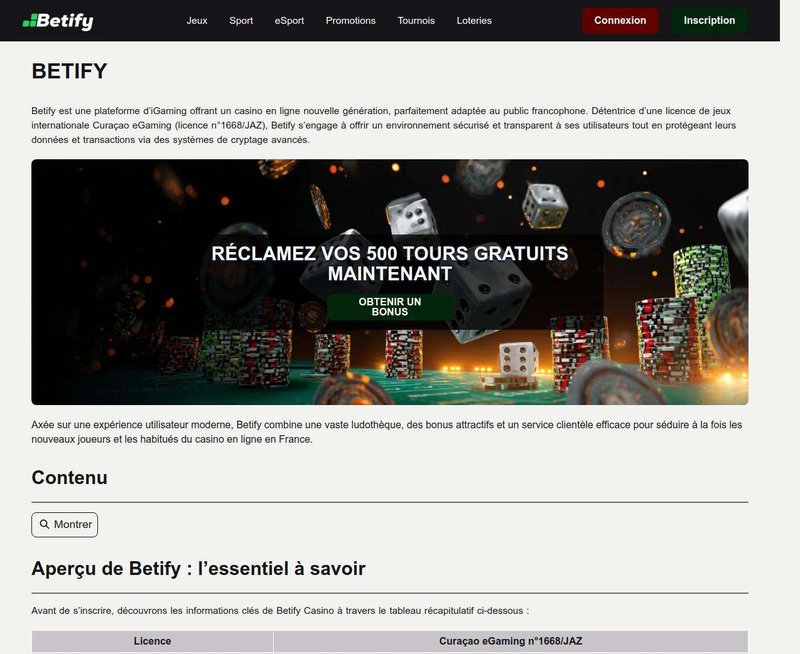Image resolution: width=800 pixels, height=654 pixels.
Task: View the Promotions page
Action: click(351, 21)
